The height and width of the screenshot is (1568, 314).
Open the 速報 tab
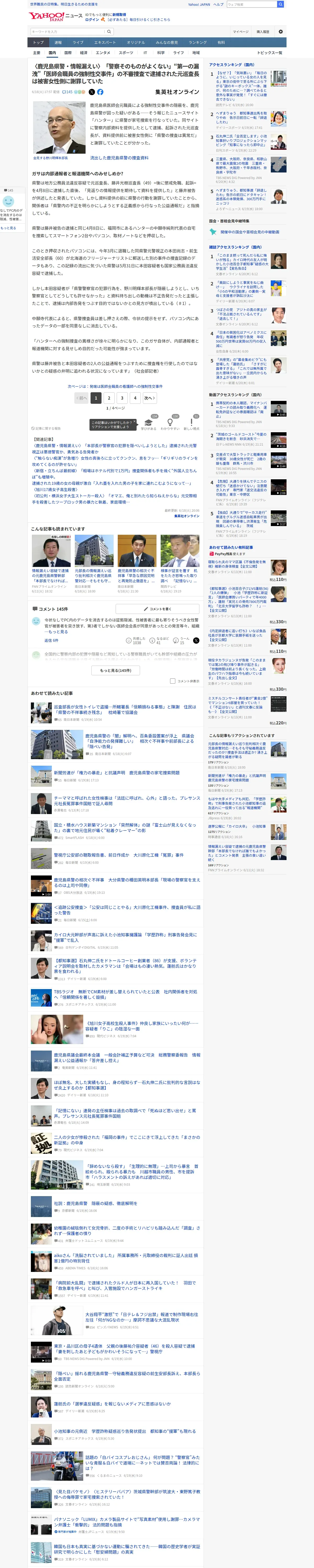pyautogui.click(x=58, y=43)
